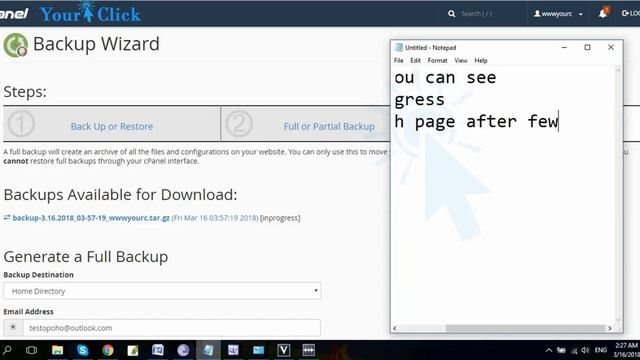Image resolution: width=640 pixels, height=360 pixels.
Task: Open the waveform audio app on taskbar
Action: [309, 350]
